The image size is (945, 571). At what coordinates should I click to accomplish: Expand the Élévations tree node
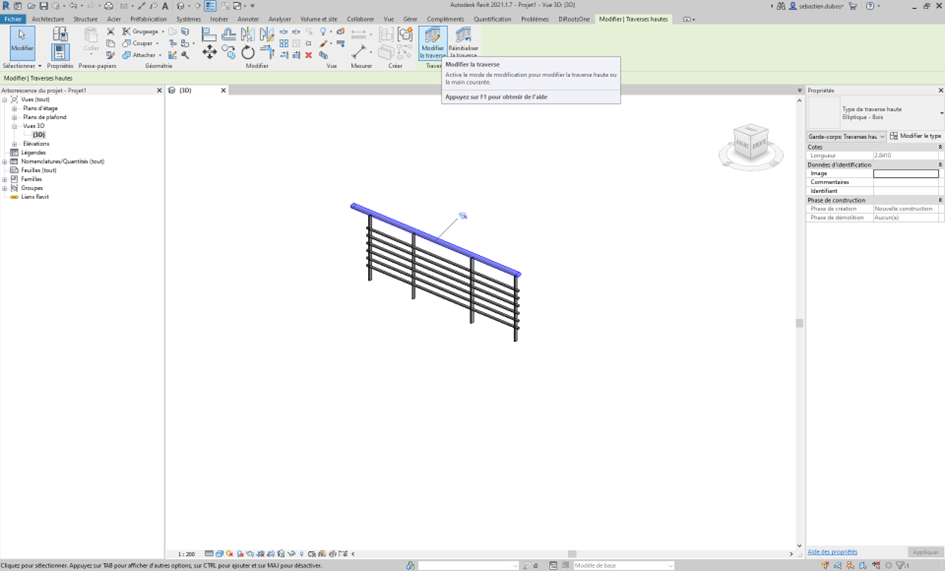point(14,144)
